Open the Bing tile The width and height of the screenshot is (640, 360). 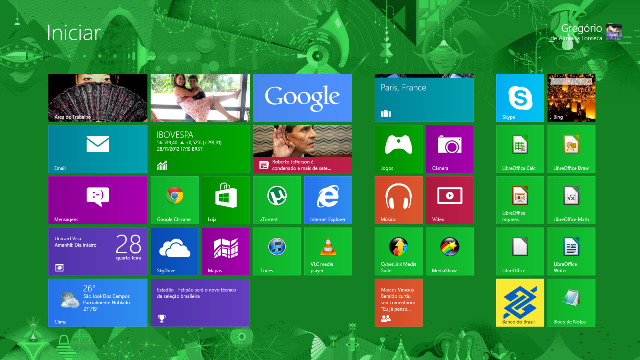[571, 98]
